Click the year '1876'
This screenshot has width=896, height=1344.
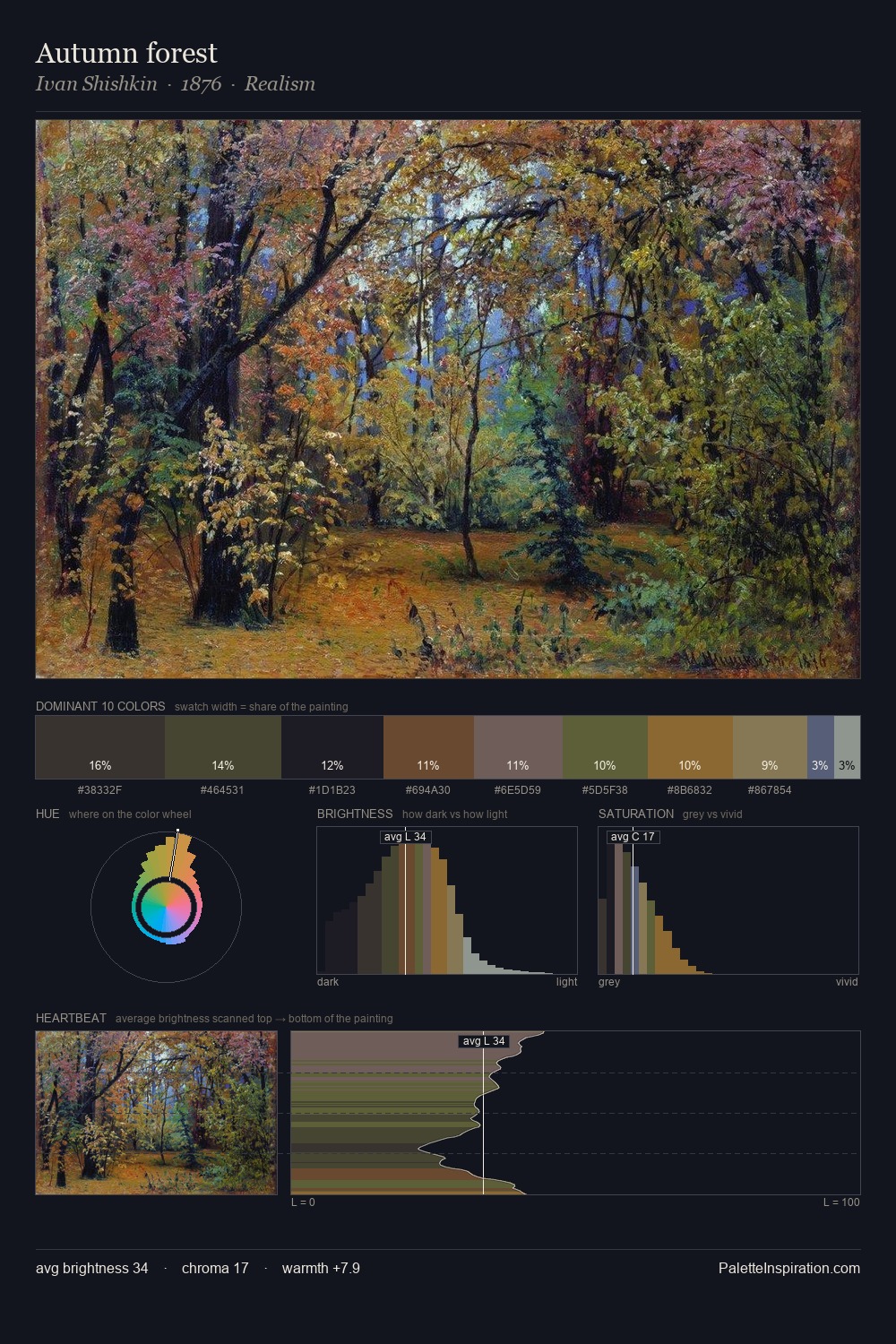(x=201, y=83)
